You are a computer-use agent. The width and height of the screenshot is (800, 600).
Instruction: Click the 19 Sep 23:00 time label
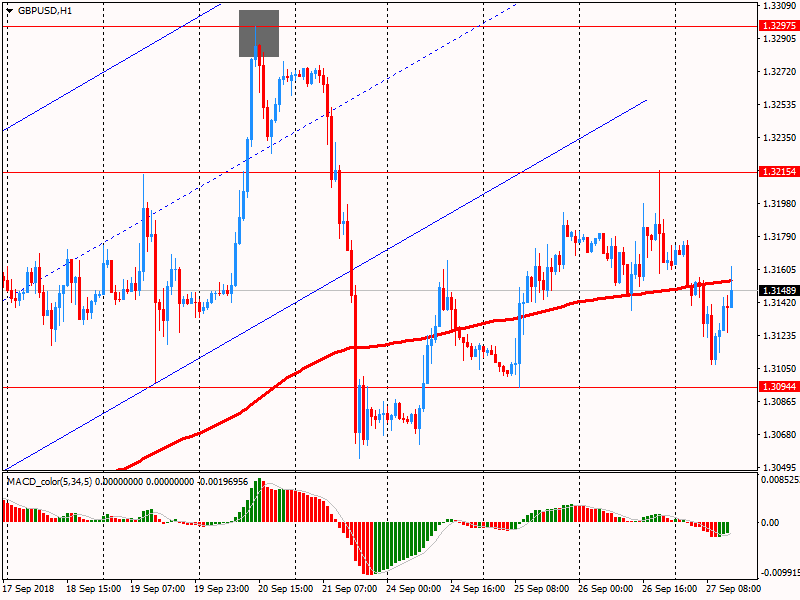point(221,588)
